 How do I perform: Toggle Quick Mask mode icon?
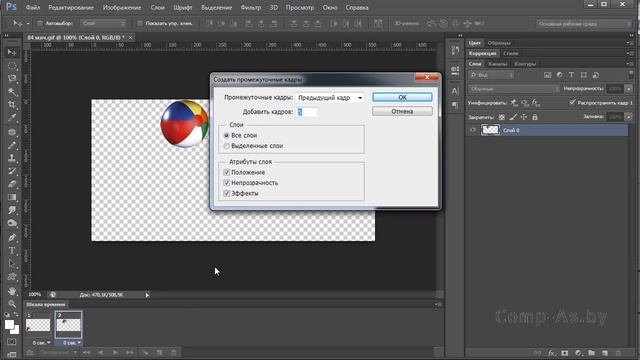12,341
